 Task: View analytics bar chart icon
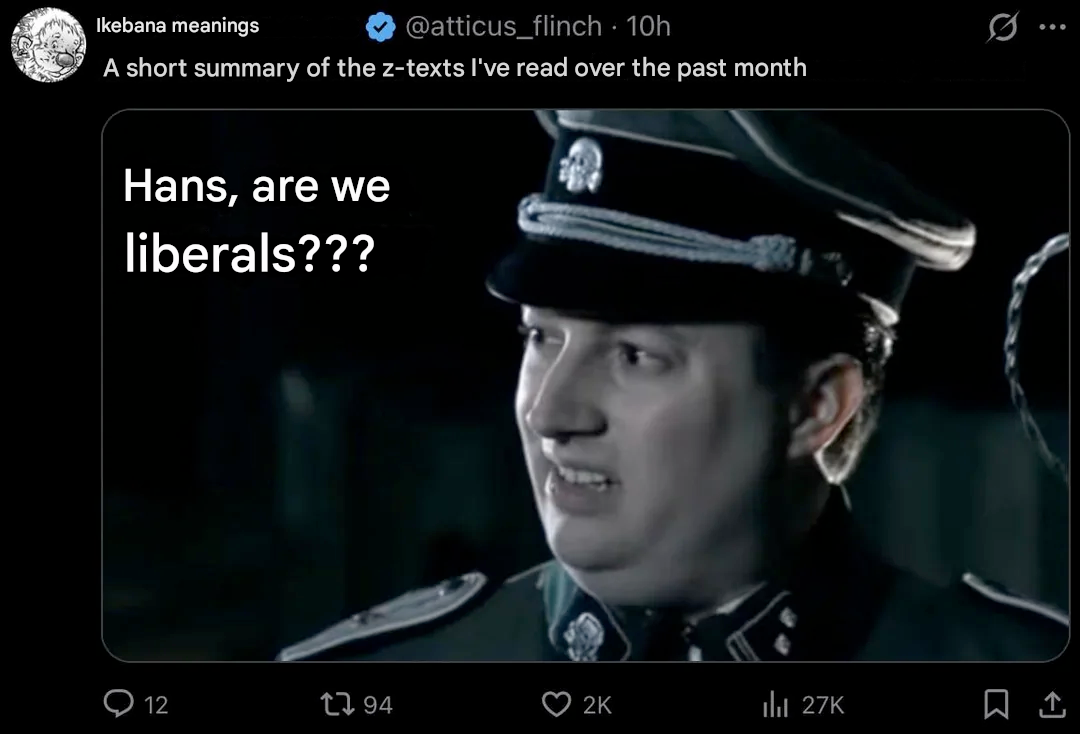tap(775, 704)
